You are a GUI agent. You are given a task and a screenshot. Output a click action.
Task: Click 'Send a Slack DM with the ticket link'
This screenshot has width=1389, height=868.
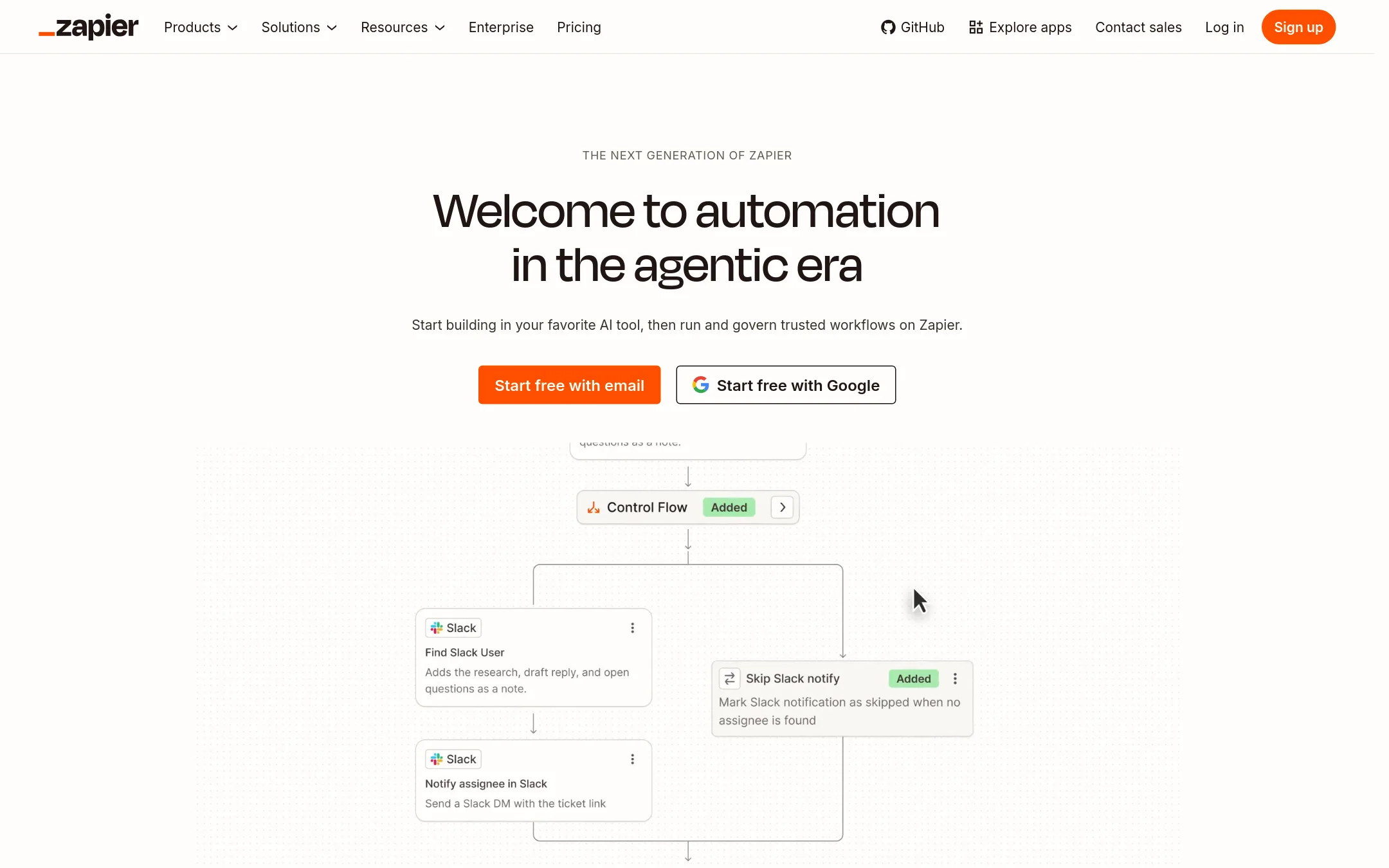515,803
